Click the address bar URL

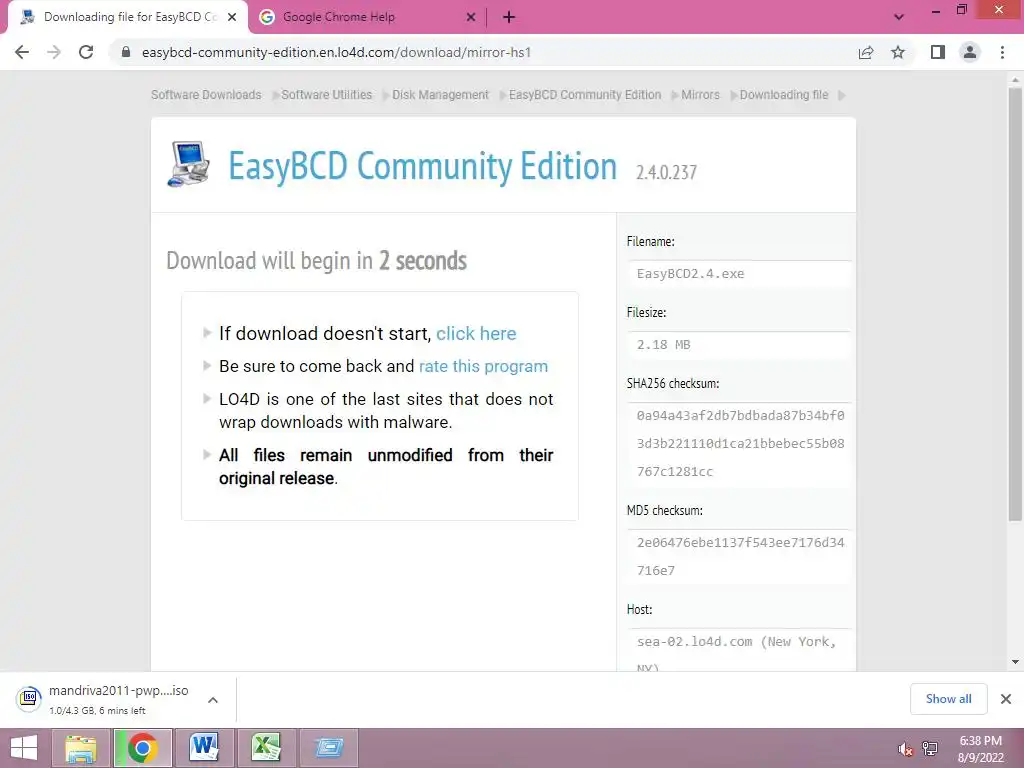point(336,52)
